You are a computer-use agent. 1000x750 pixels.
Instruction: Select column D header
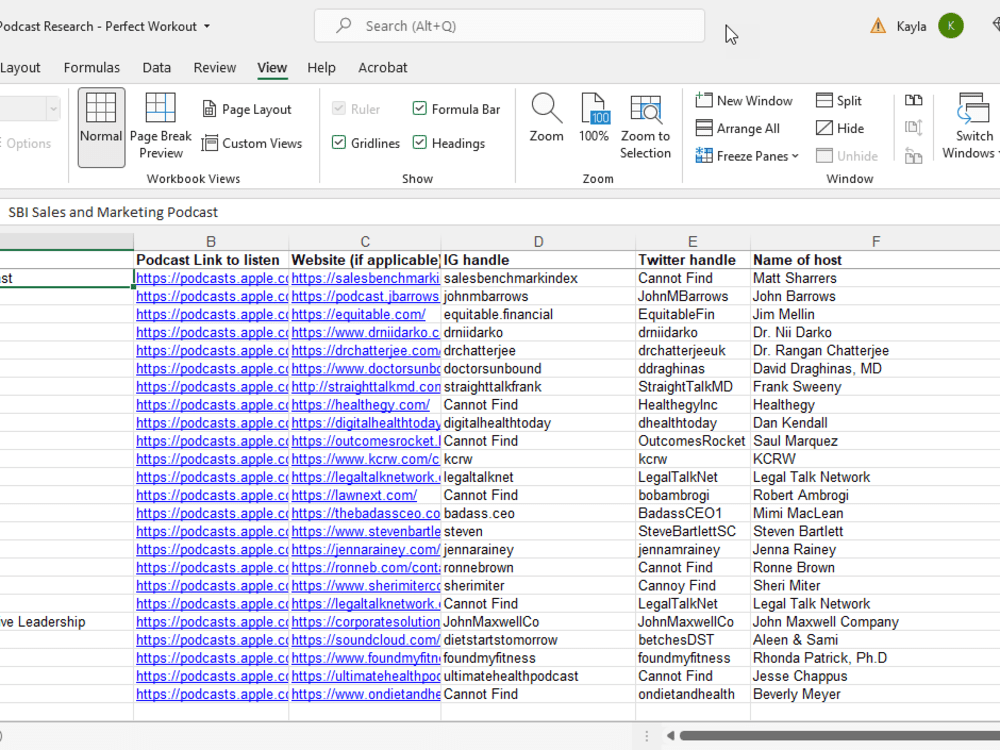pyautogui.click(x=538, y=242)
